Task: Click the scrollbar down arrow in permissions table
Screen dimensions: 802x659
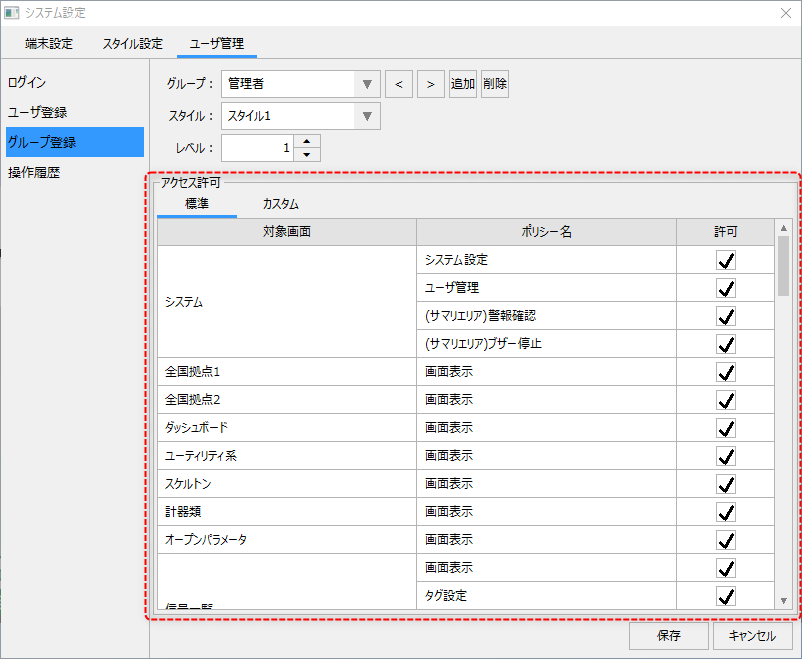Action: pos(783,600)
